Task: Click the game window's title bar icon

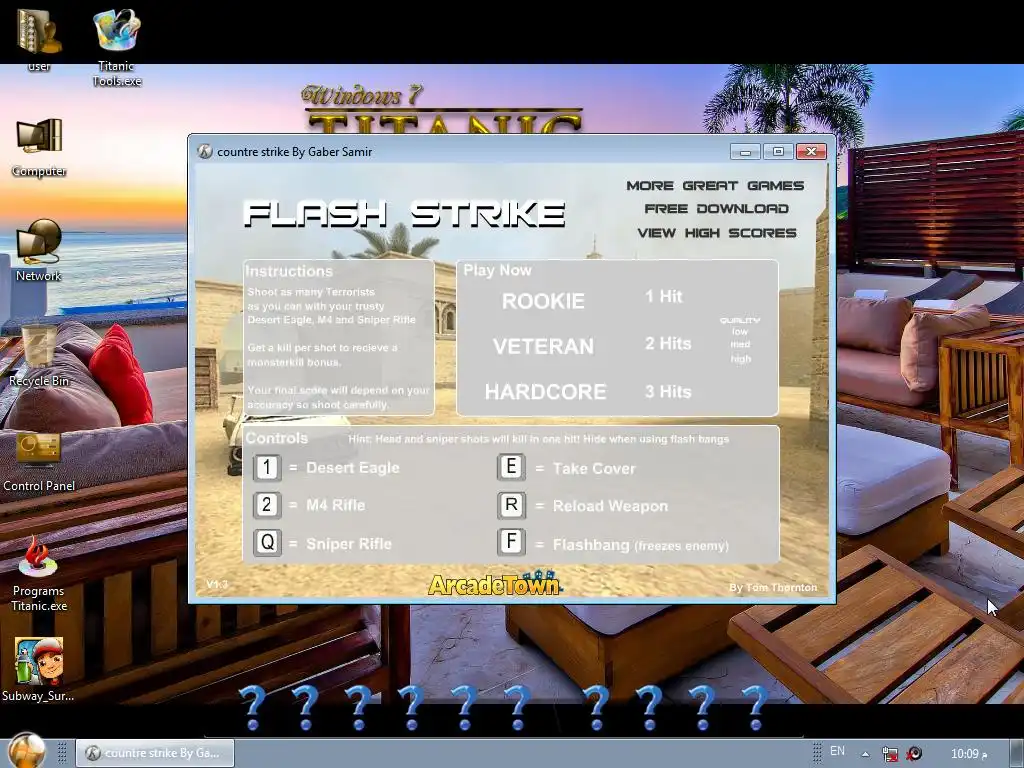Action: tap(204, 152)
